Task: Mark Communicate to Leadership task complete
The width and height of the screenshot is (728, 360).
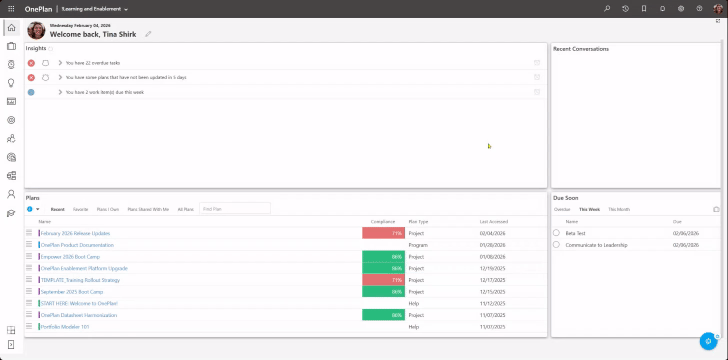Action: (x=556, y=245)
